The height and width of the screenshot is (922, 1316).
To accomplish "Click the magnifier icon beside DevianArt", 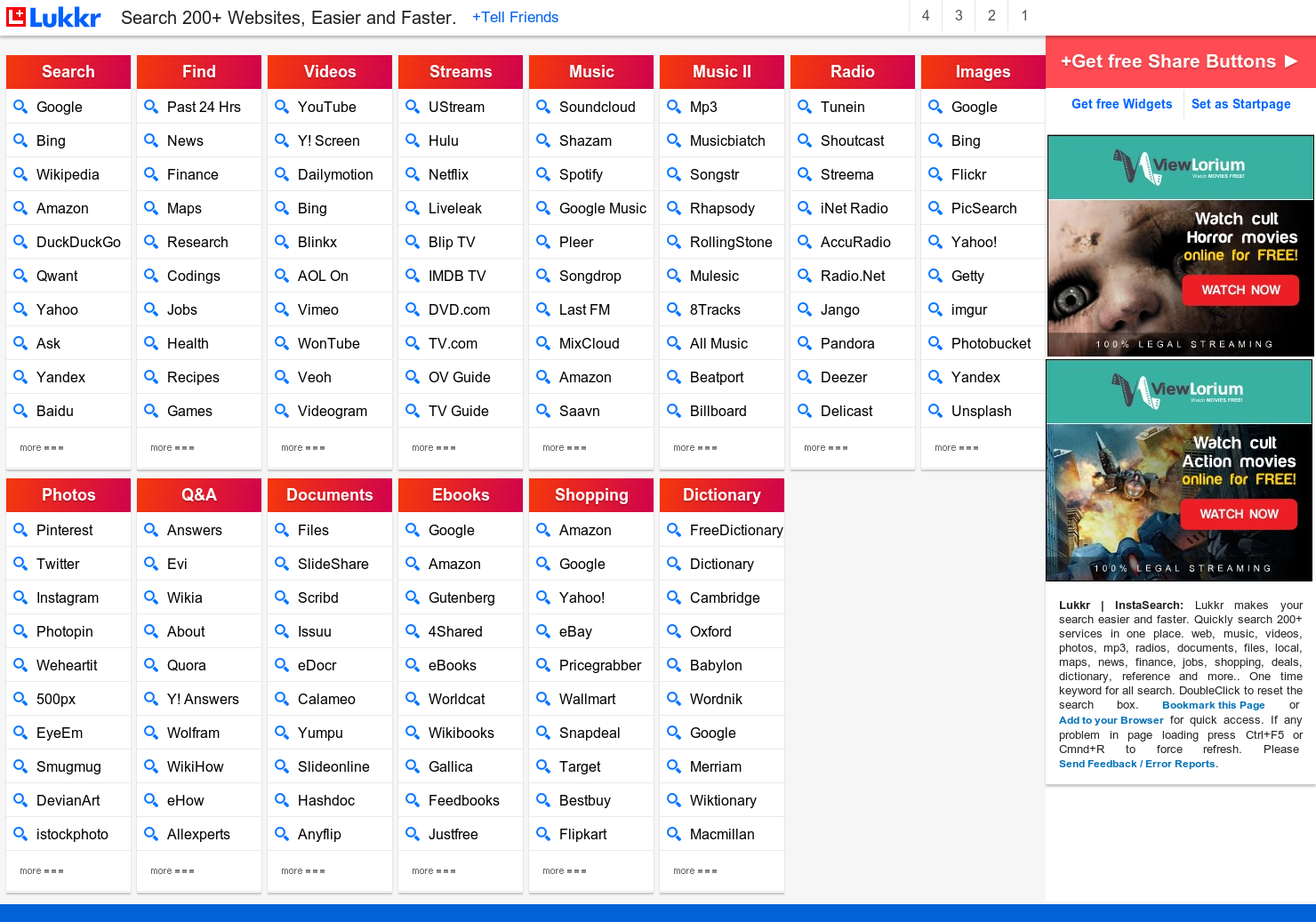I will click(20, 800).
